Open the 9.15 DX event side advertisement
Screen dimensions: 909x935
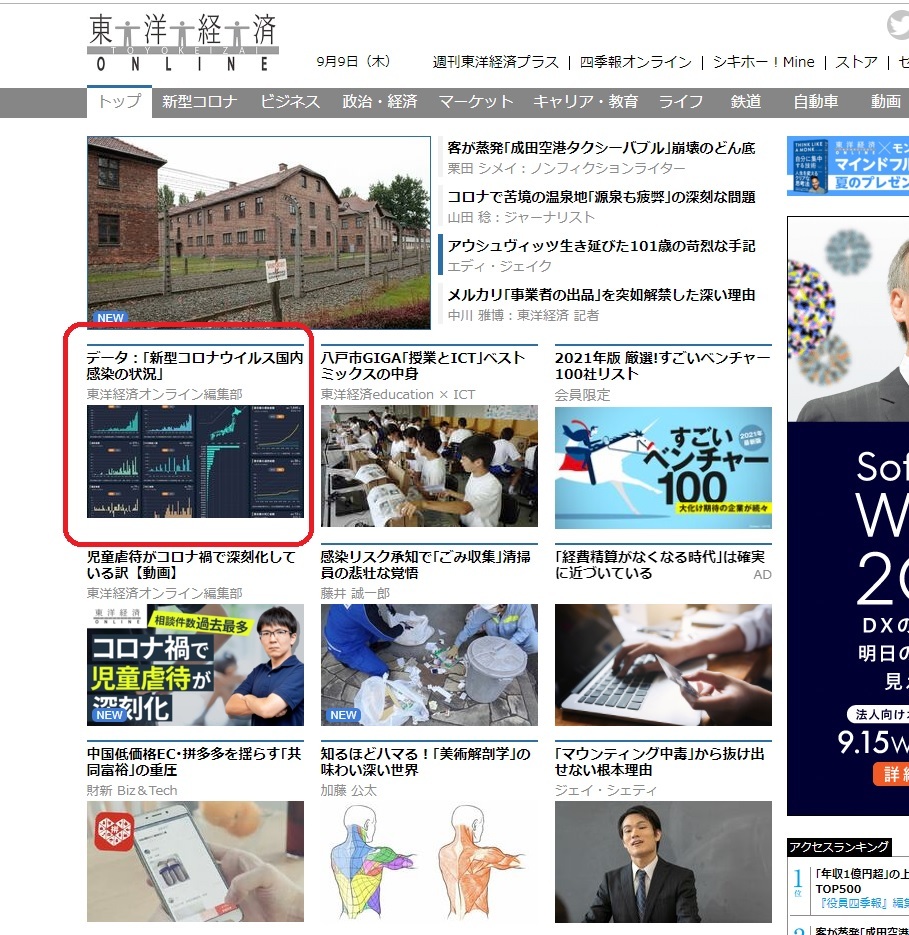click(848, 516)
